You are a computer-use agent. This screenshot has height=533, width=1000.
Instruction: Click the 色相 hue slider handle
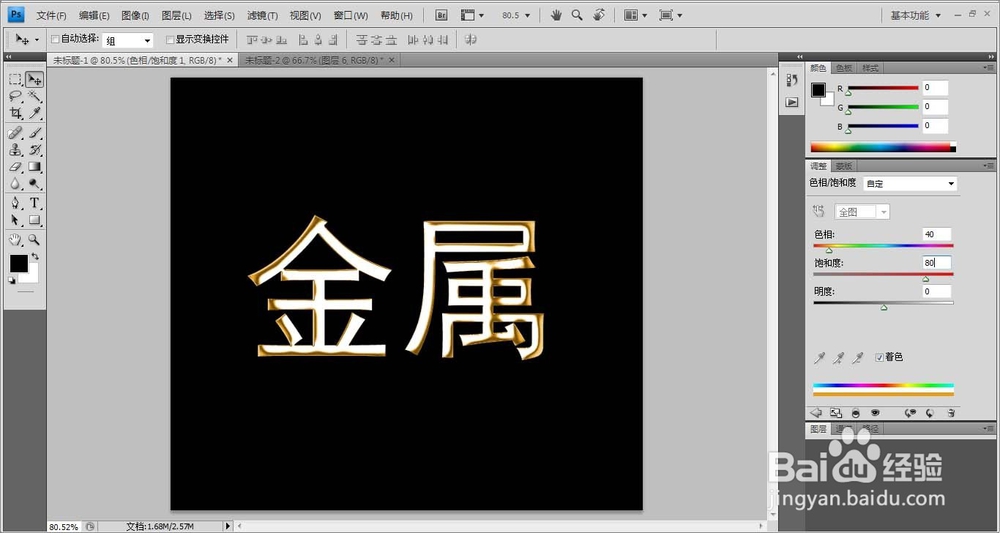coord(829,250)
